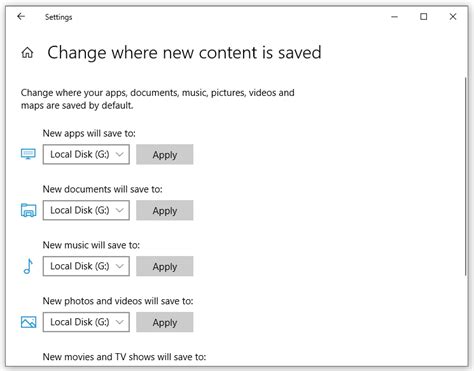Minimize the Settings window
474x371 pixels.
[x=395, y=17]
